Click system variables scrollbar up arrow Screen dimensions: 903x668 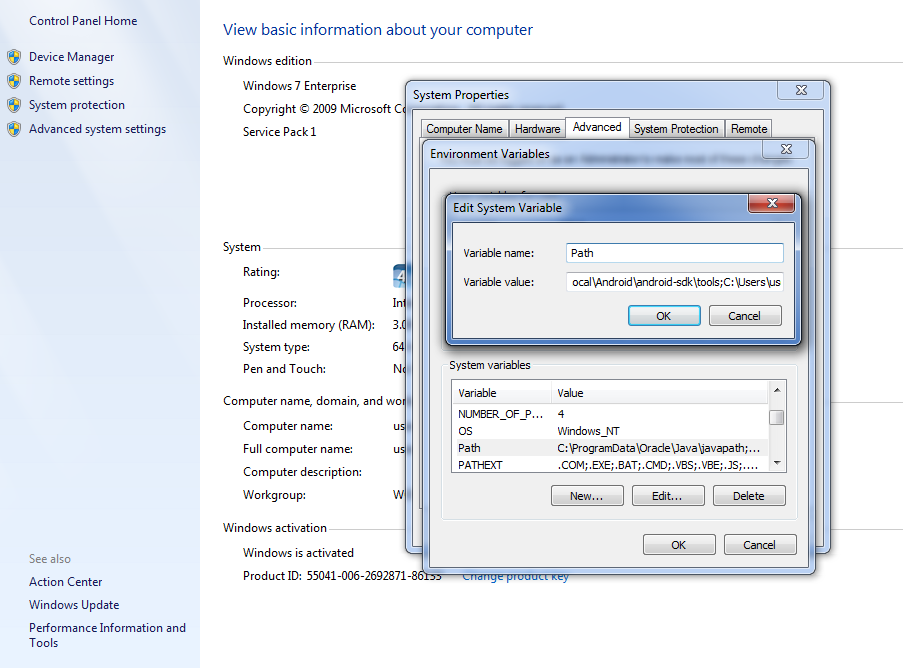(777, 390)
